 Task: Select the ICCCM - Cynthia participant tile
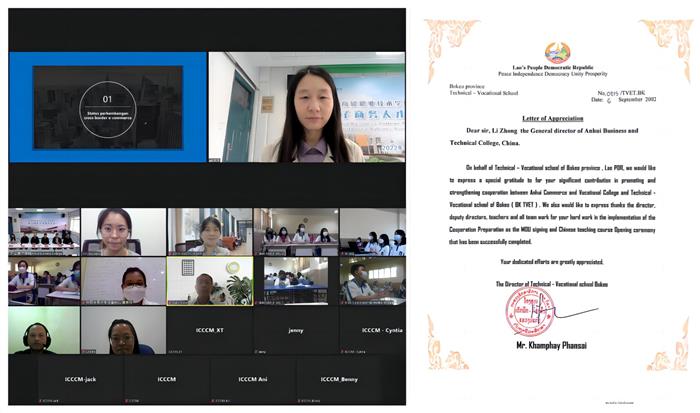tap(372, 329)
